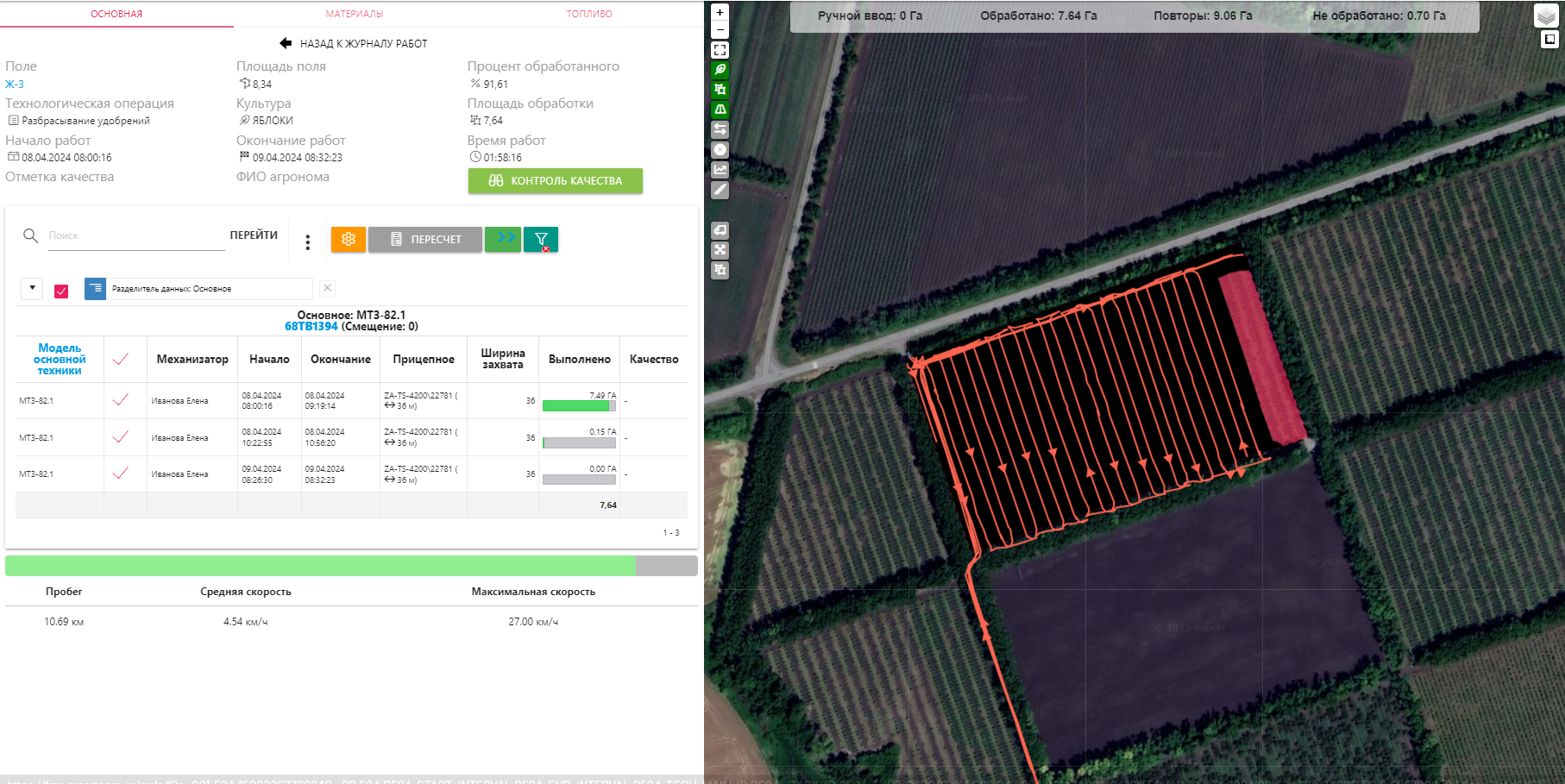
Task: Open the data separator Основное selector
Action: pos(198,289)
